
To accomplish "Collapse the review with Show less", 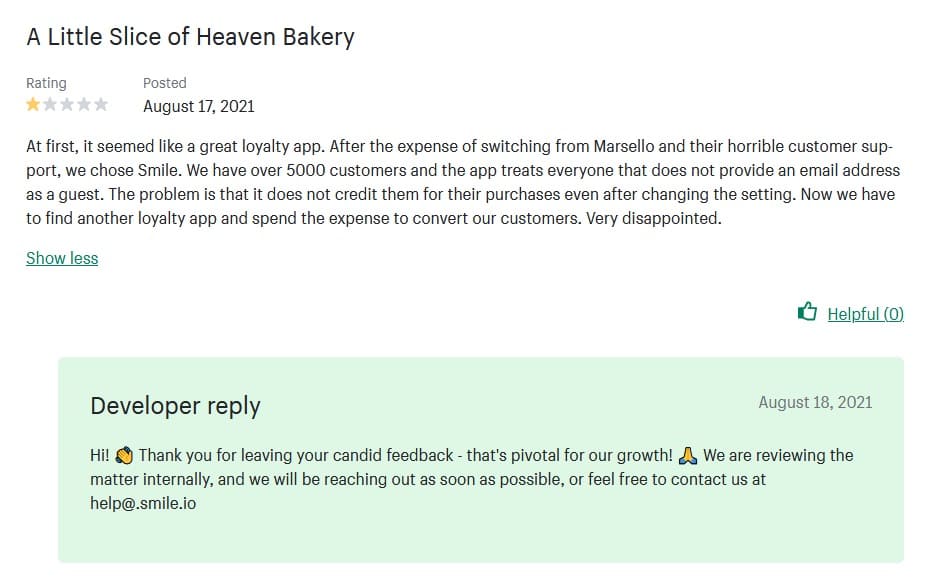I will [x=62, y=258].
